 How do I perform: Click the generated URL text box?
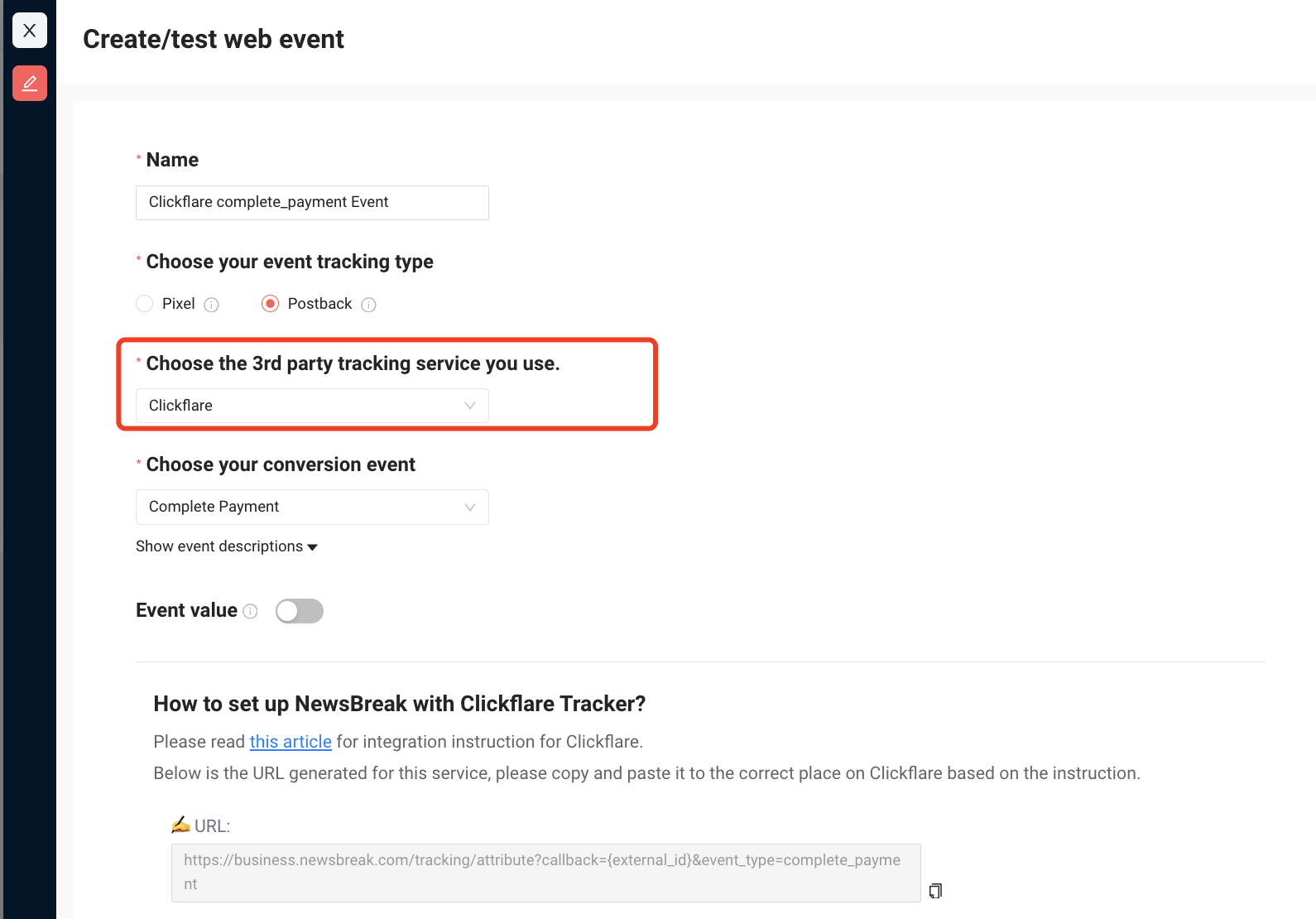click(x=545, y=873)
